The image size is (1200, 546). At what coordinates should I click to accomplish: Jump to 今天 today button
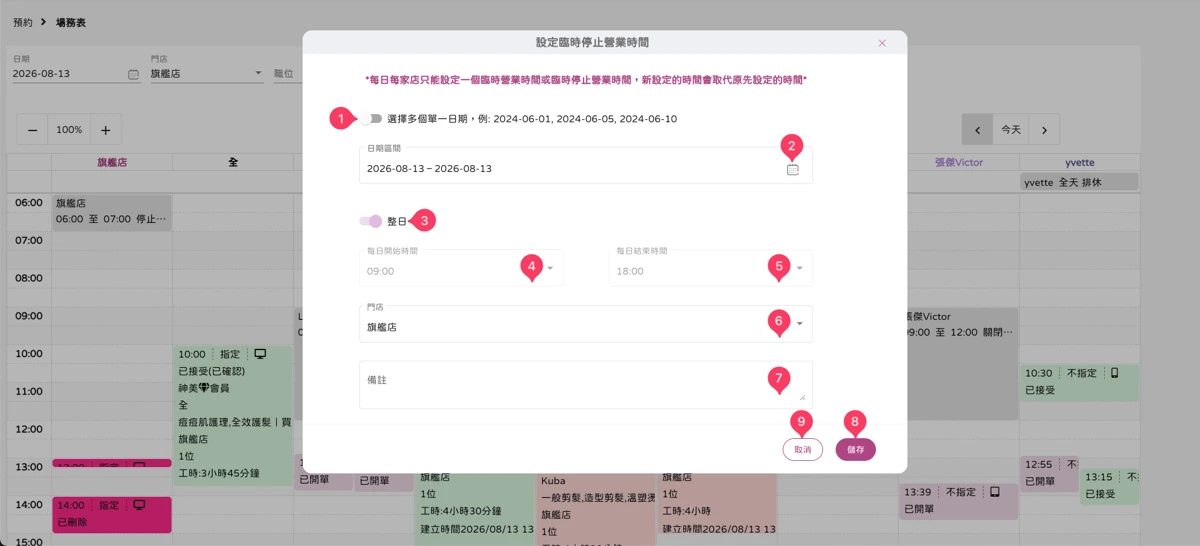click(1011, 130)
